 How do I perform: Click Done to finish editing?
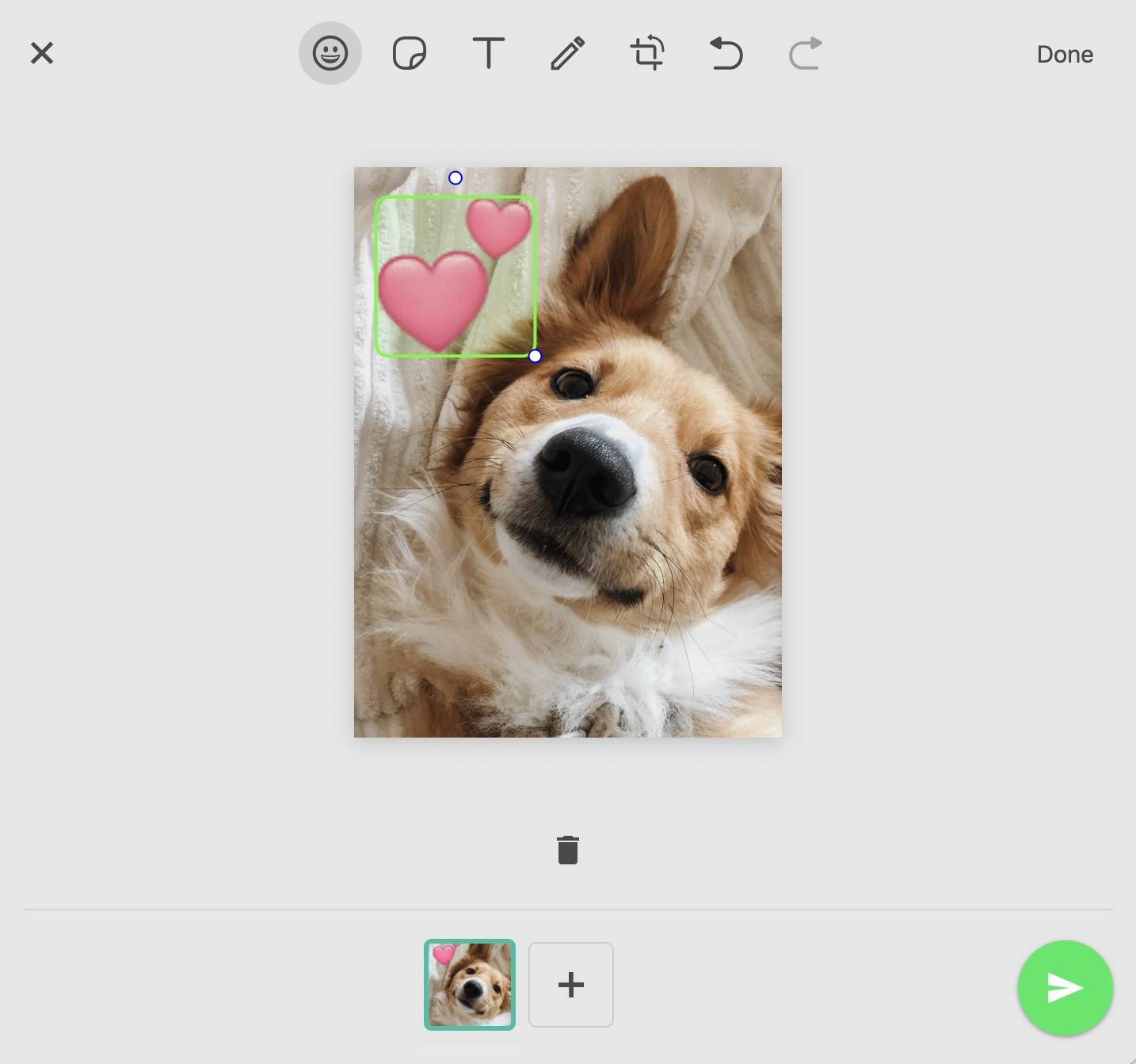tap(1065, 54)
